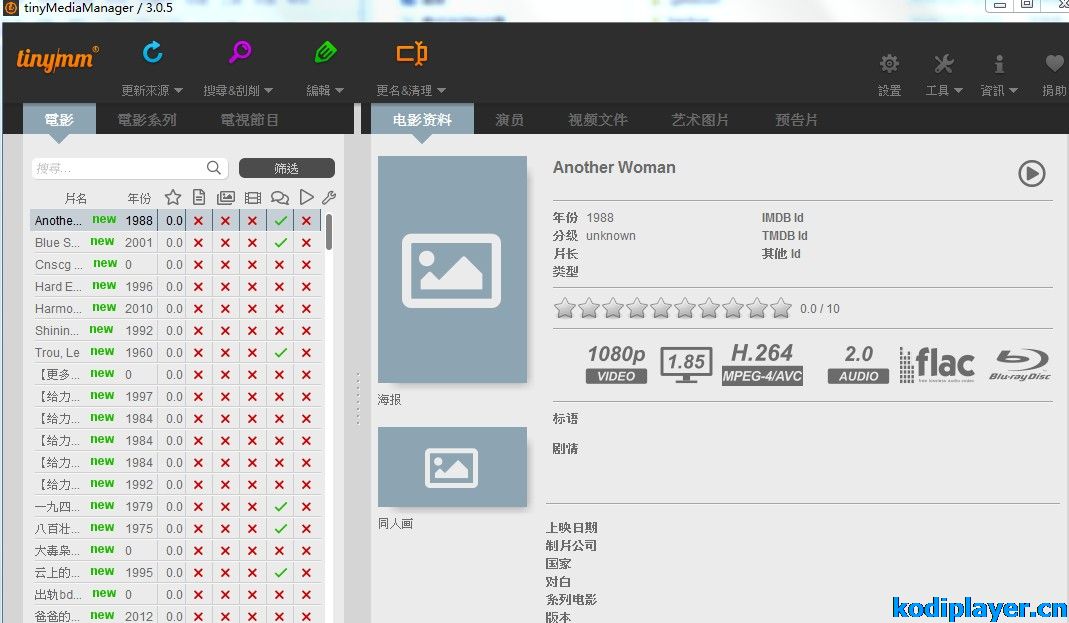
Task: Open the 电影资料 details tab
Action: pos(422,119)
